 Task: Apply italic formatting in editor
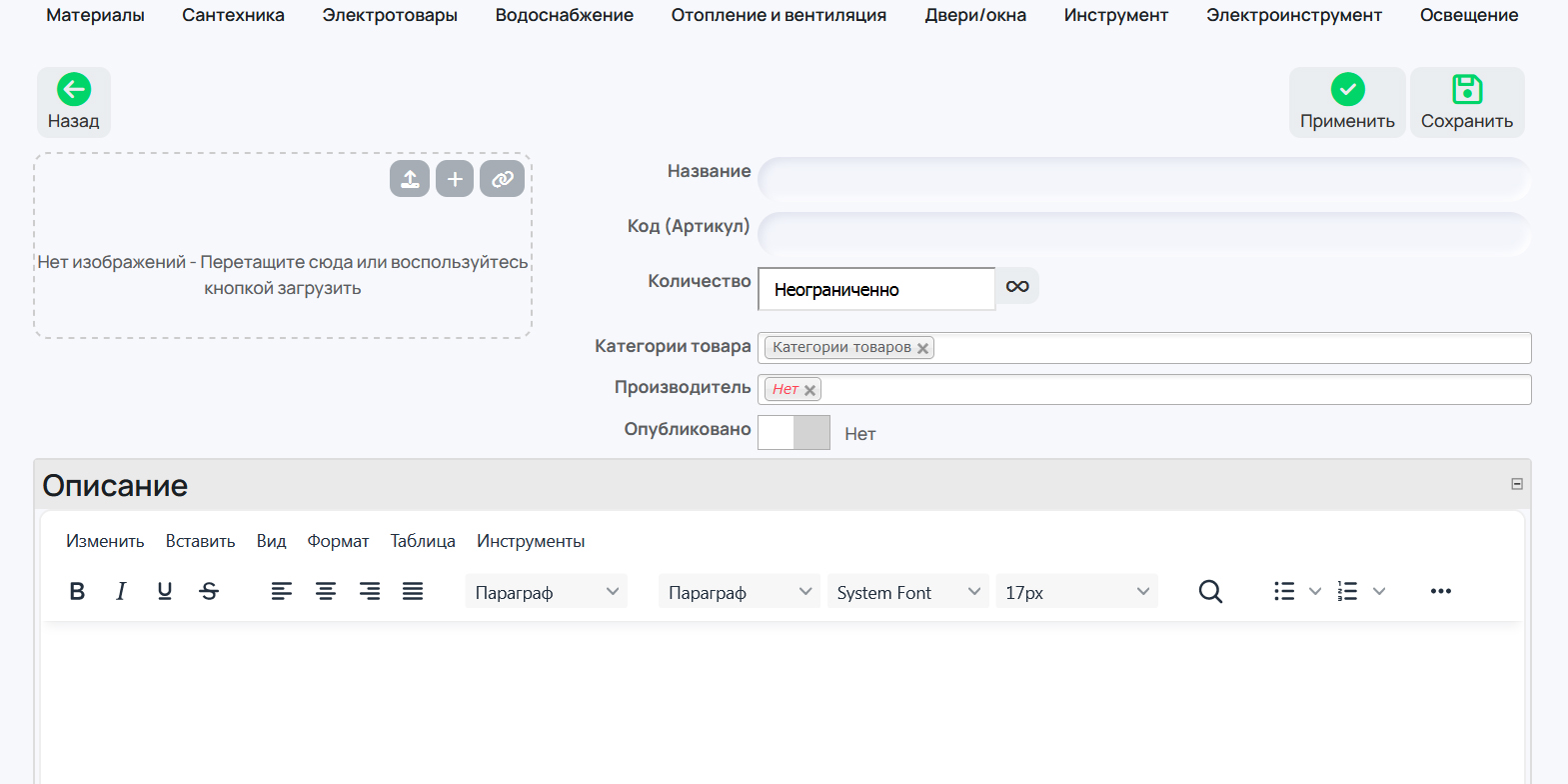tap(121, 591)
